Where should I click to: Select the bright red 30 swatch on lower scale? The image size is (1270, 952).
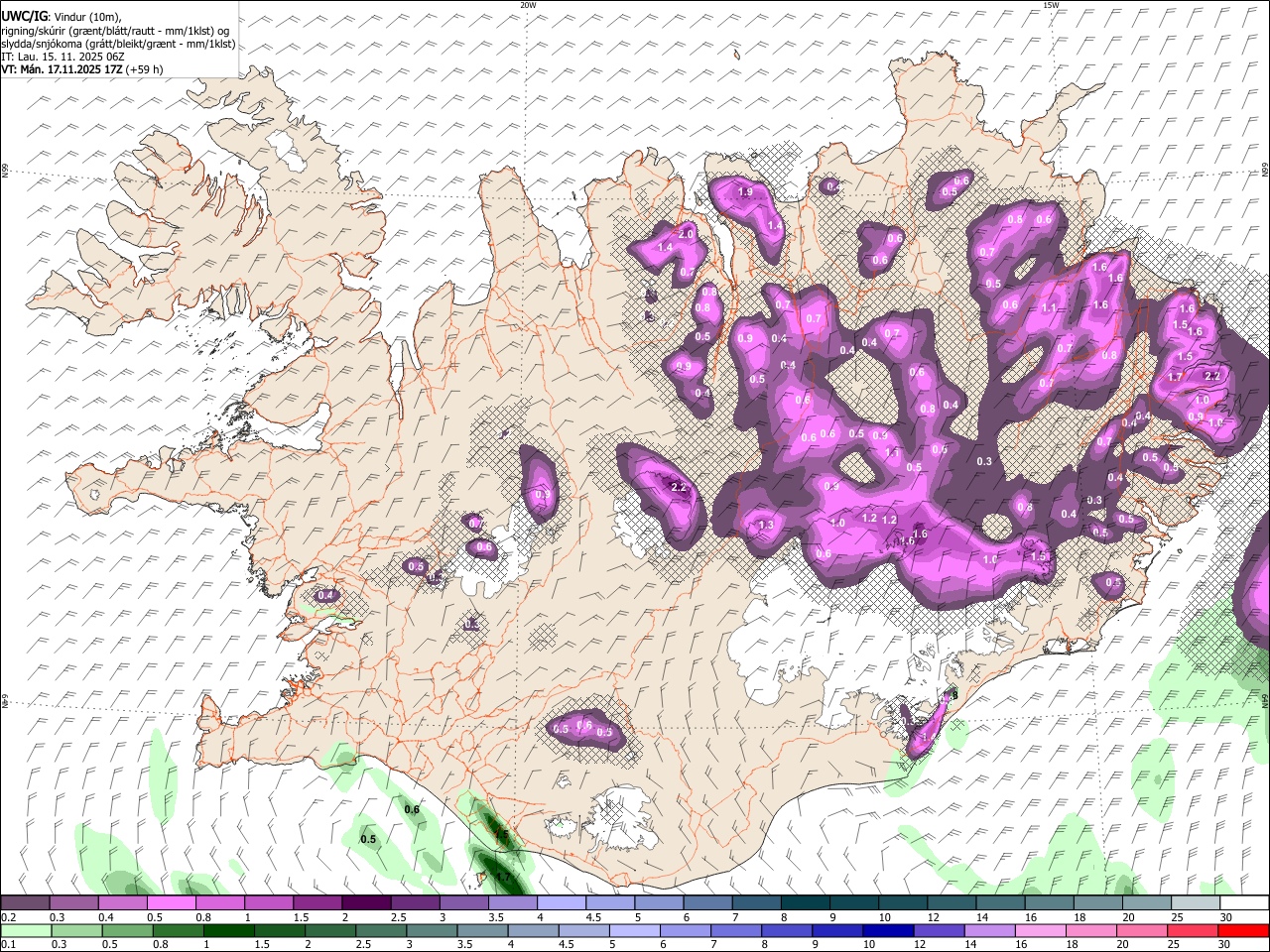pos(1244,930)
